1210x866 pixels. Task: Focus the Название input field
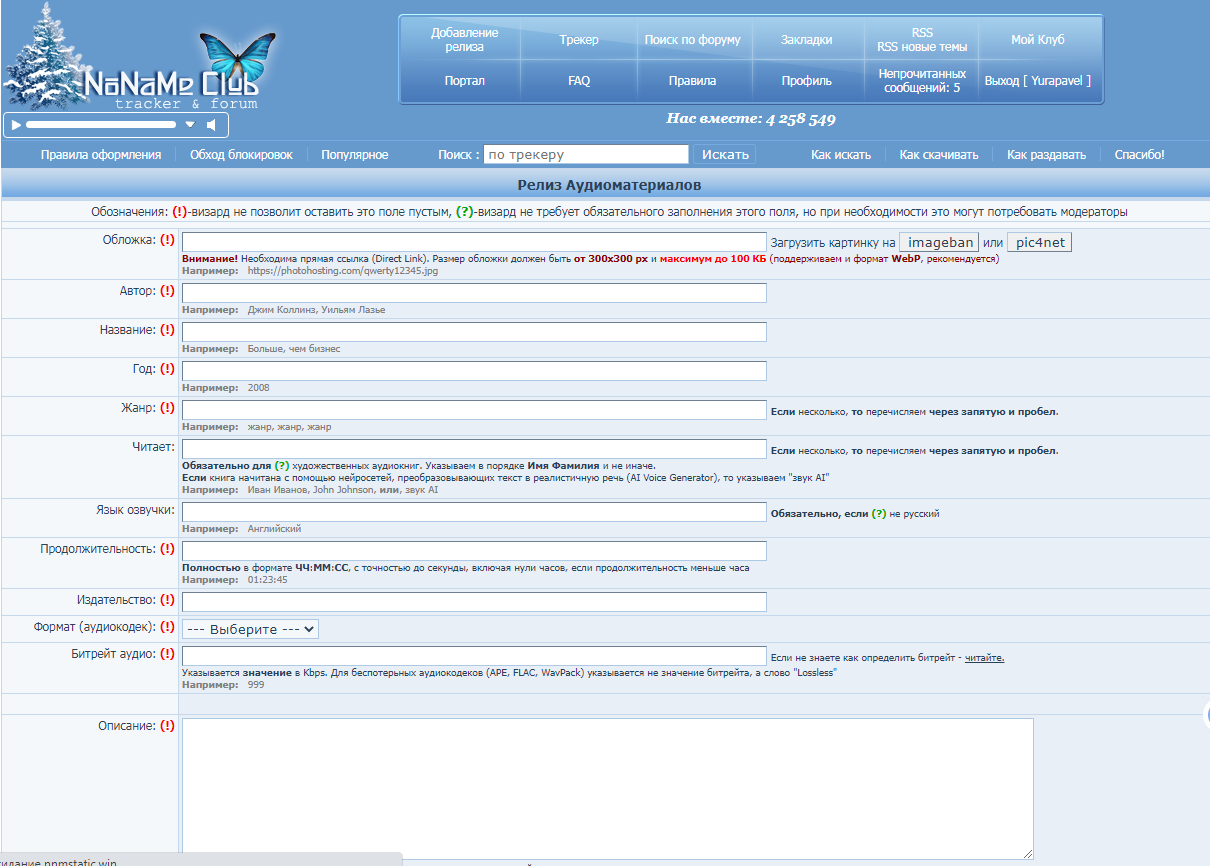click(474, 332)
